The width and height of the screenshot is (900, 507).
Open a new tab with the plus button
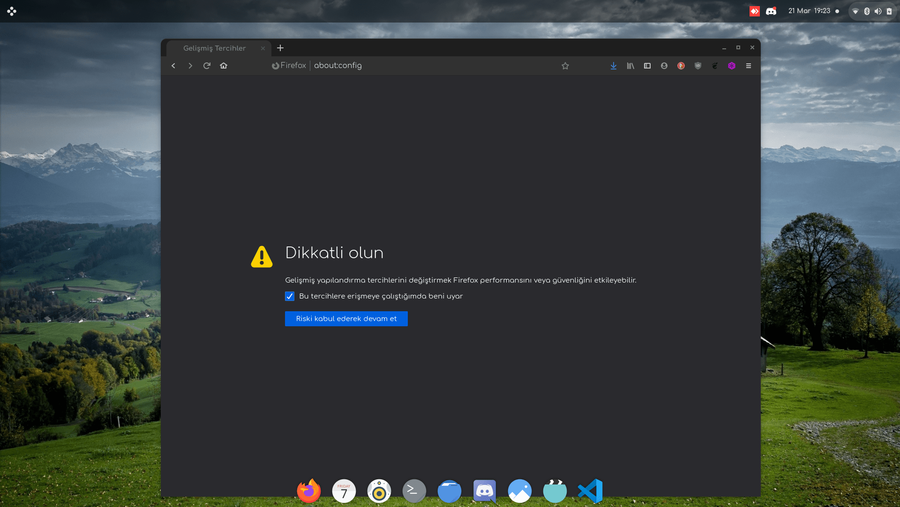click(x=280, y=48)
